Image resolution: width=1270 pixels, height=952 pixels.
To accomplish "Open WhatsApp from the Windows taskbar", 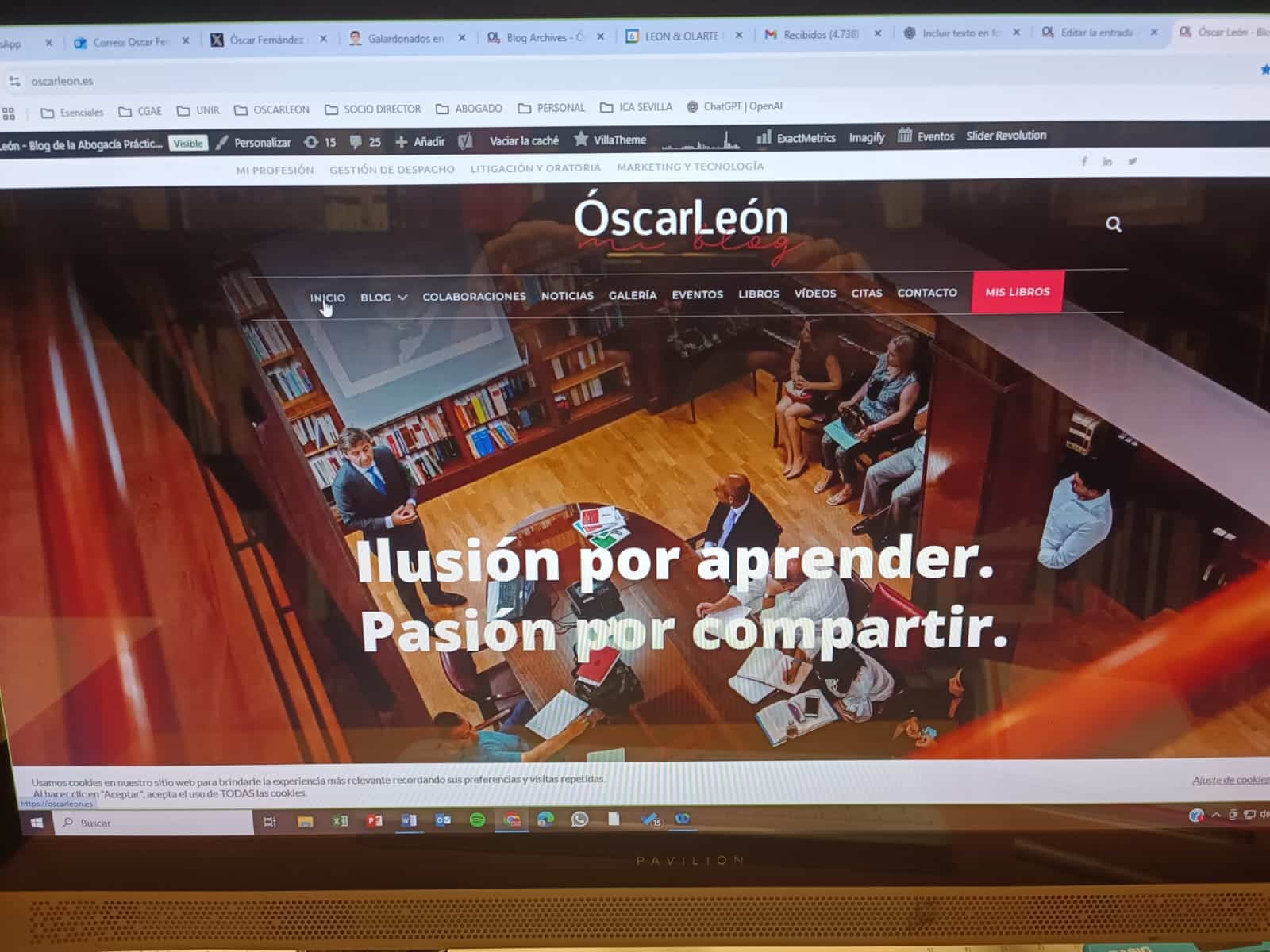I will click(579, 820).
